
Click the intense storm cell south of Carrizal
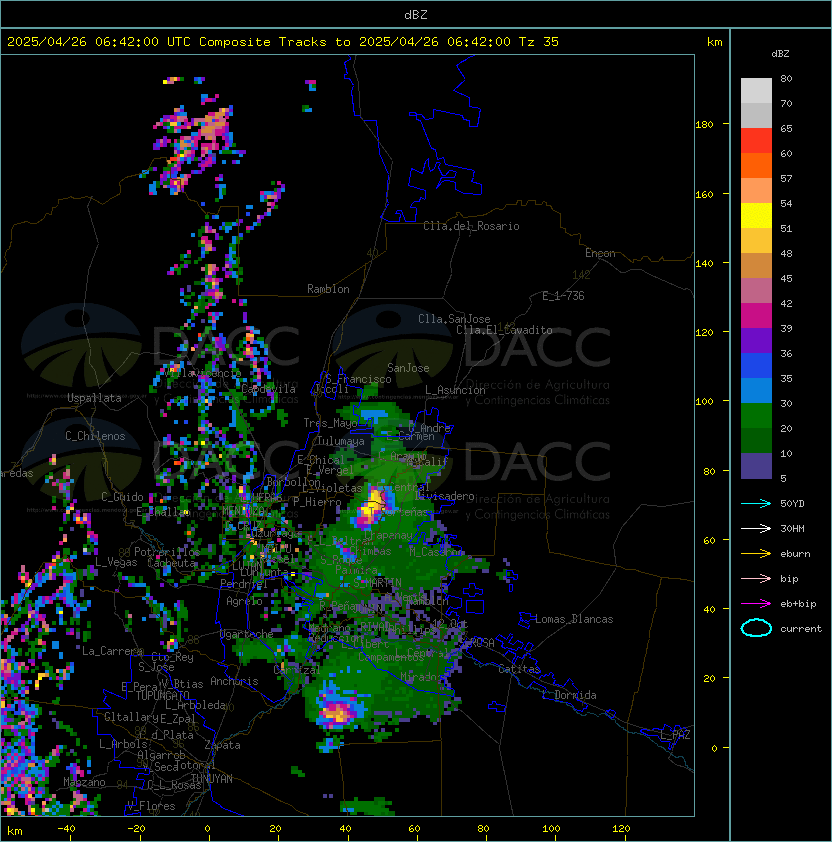point(338,712)
